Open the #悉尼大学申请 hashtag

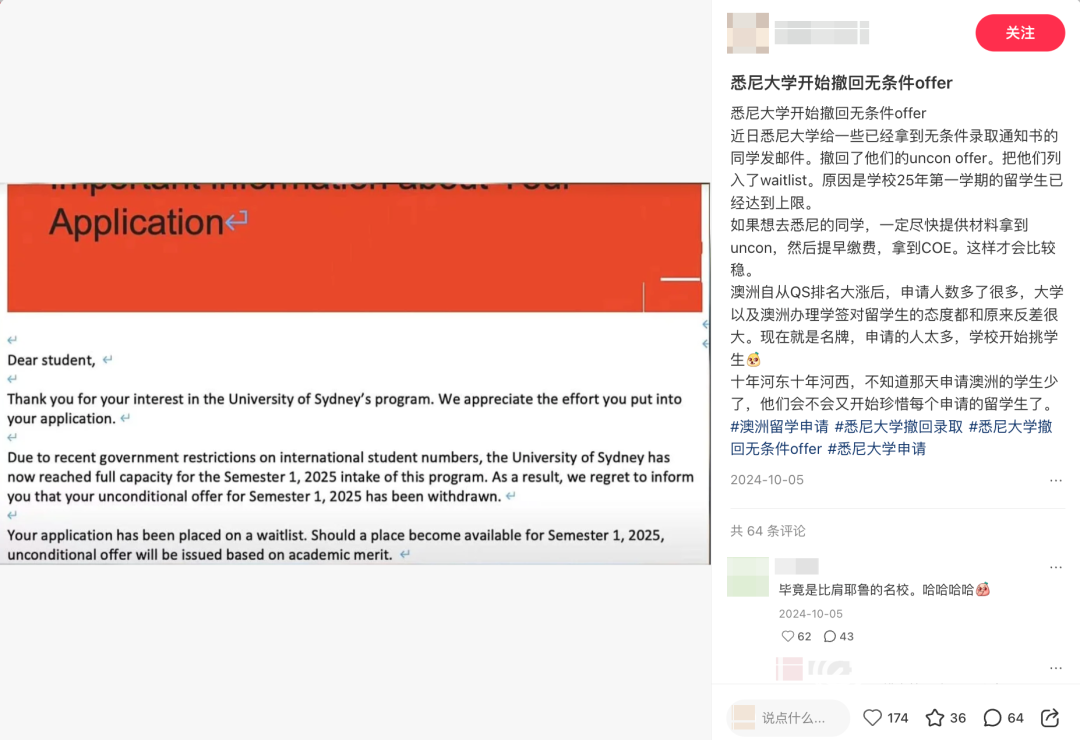(x=876, y=449)
